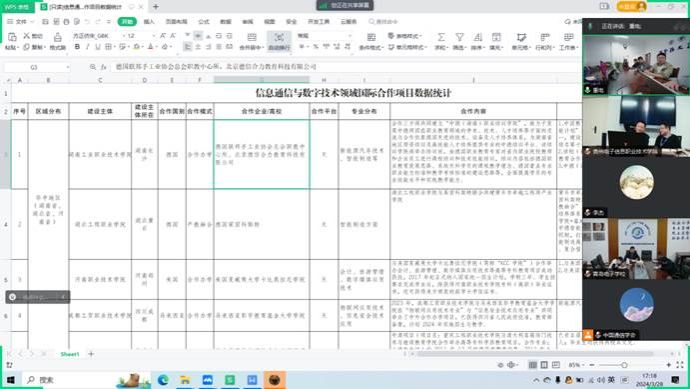Switch to the 开始 Home tab
Screen dimensions: 690x389
point(127,22)
